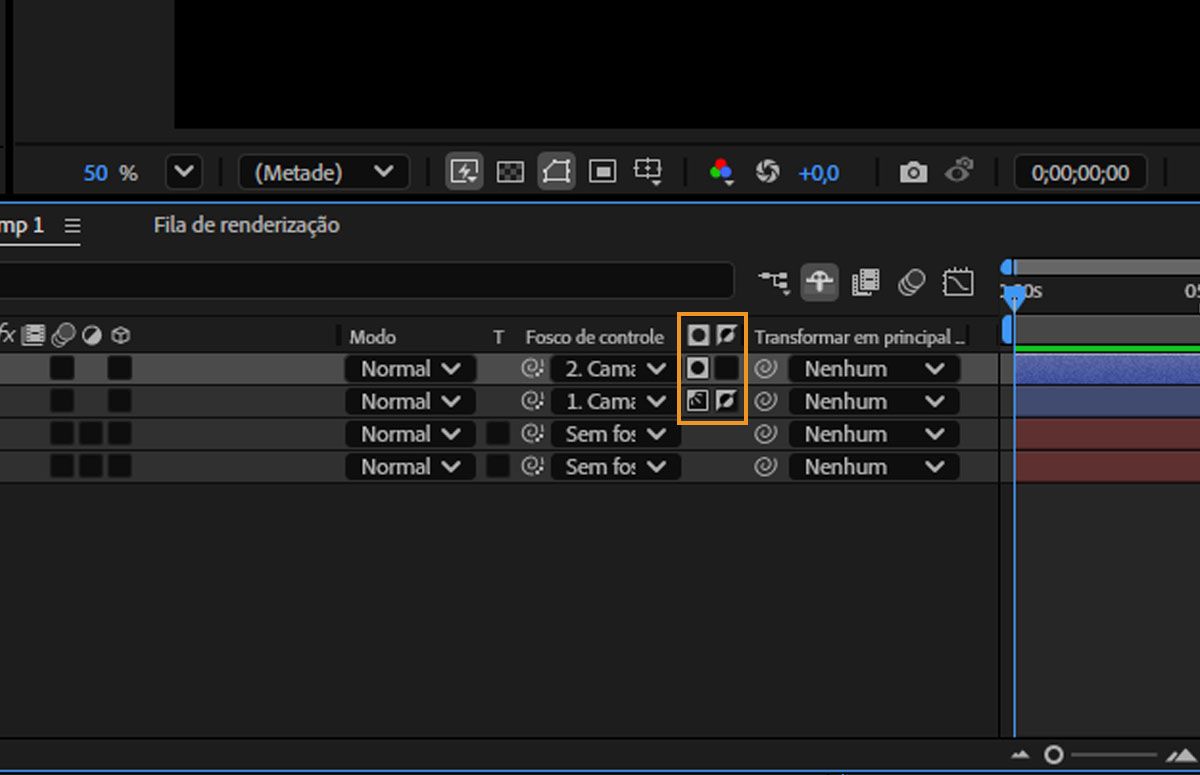Open the Graph Editor icon
The width and height of the screenshot is (1200, 775).
(x=958, y=282)
